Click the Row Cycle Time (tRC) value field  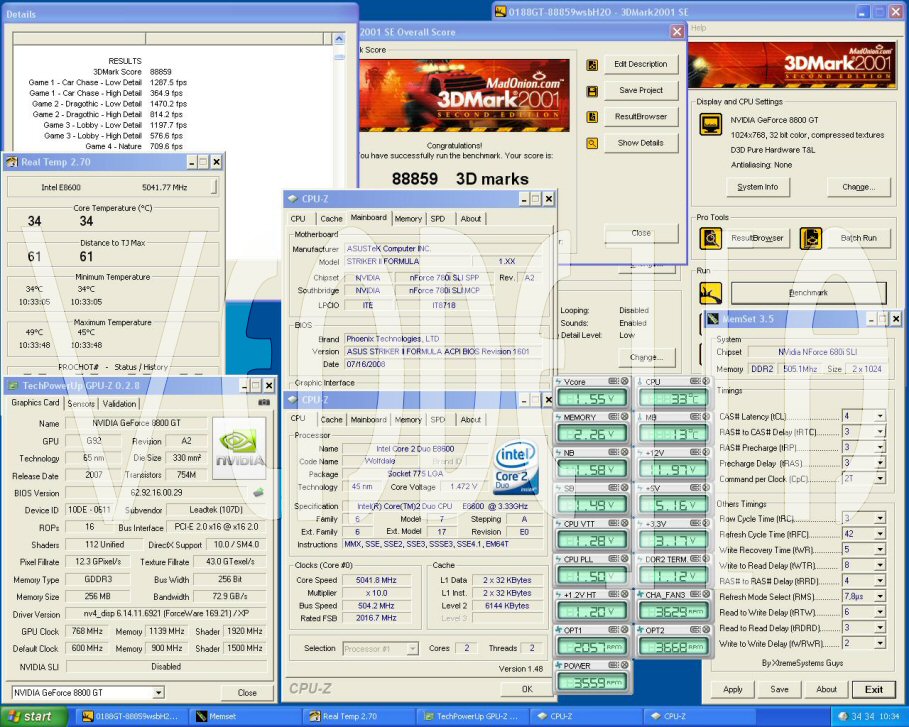[858, 518]
